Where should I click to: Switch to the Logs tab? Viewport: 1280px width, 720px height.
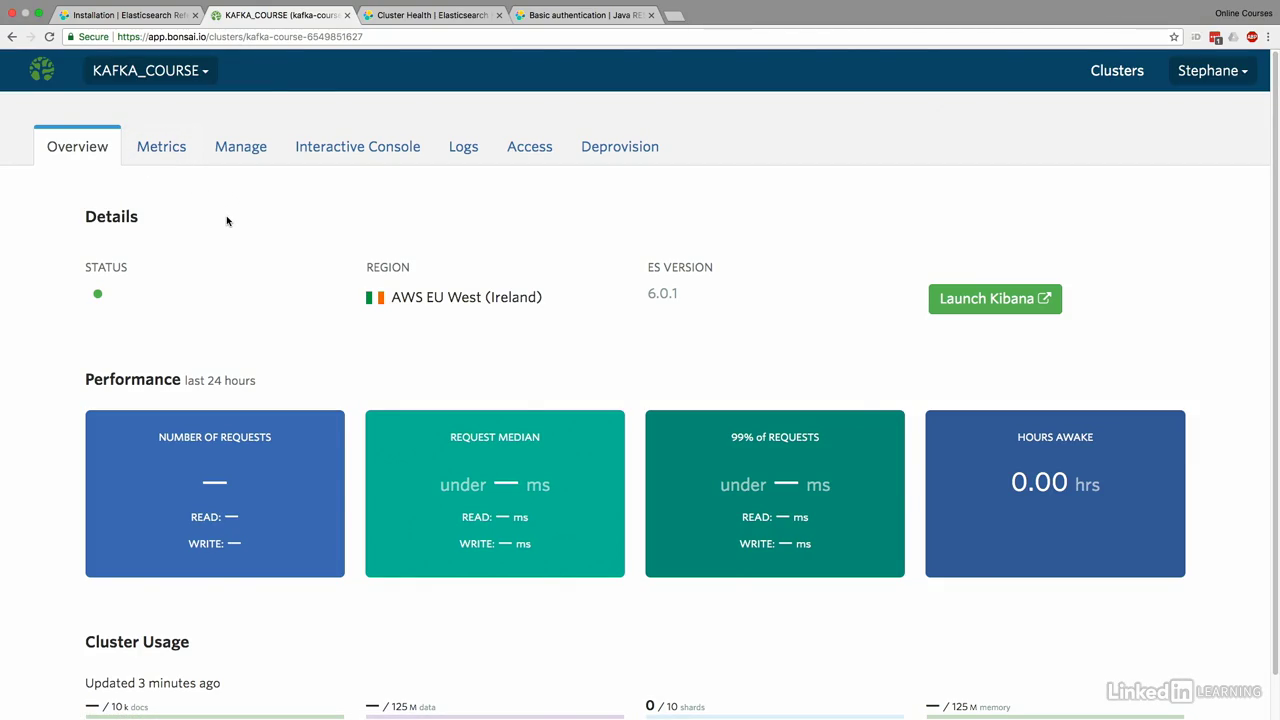[x=463, y=146]
